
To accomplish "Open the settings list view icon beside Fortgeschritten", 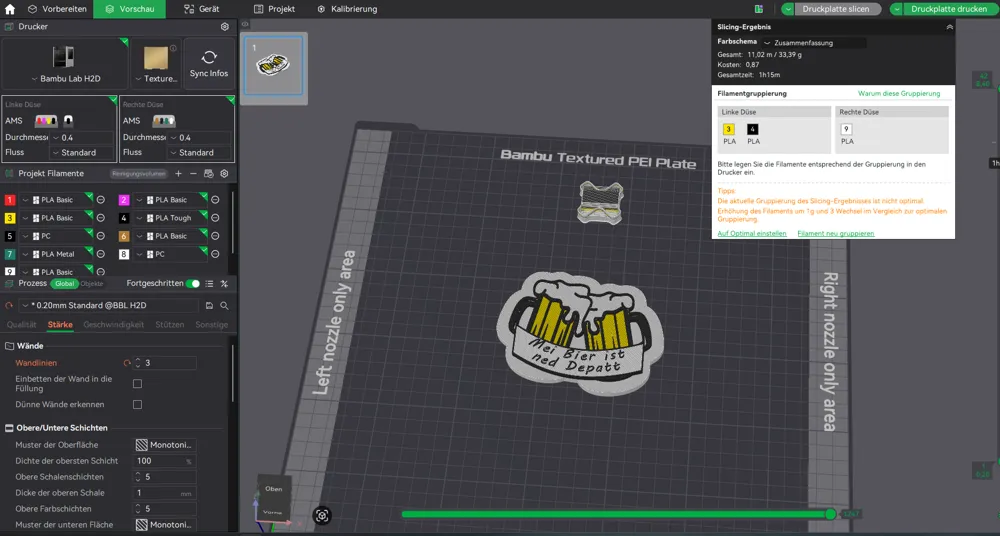I will (x=209, y=283).
